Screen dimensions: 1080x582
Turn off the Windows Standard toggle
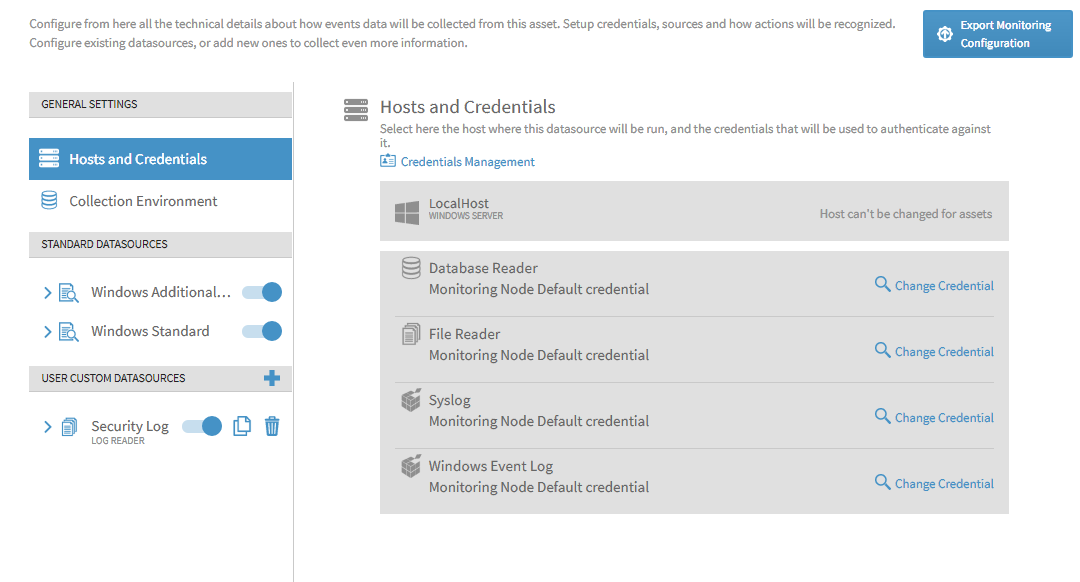point(262,331)
